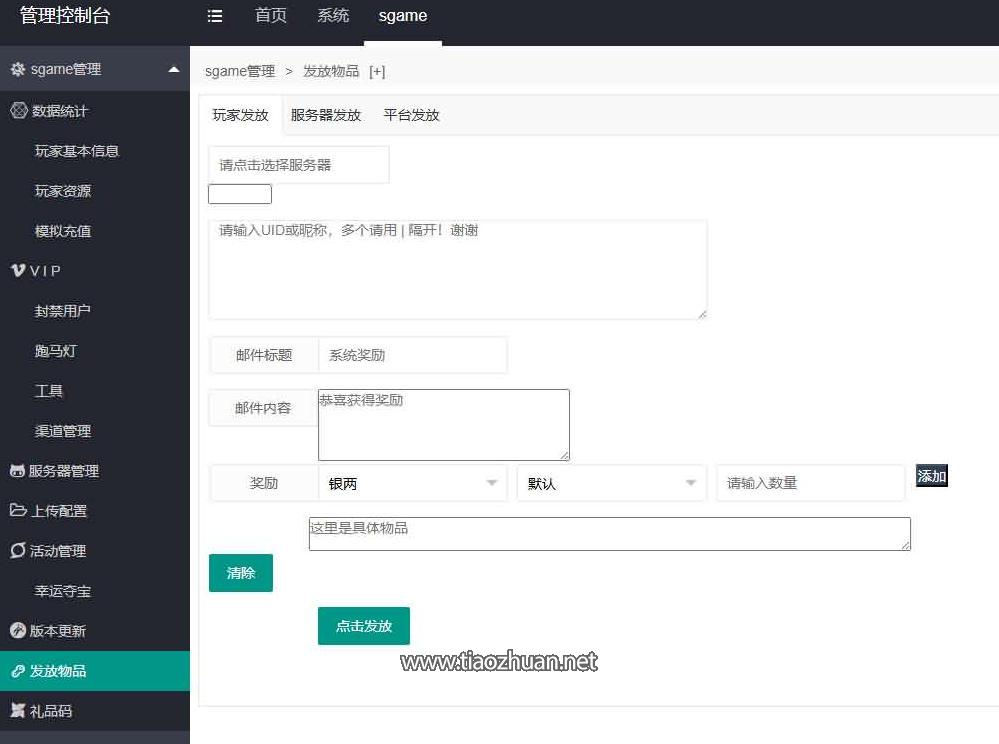999x744 pixels.
Task: Click the 活动管理 icon
Action: click(18, 551)
